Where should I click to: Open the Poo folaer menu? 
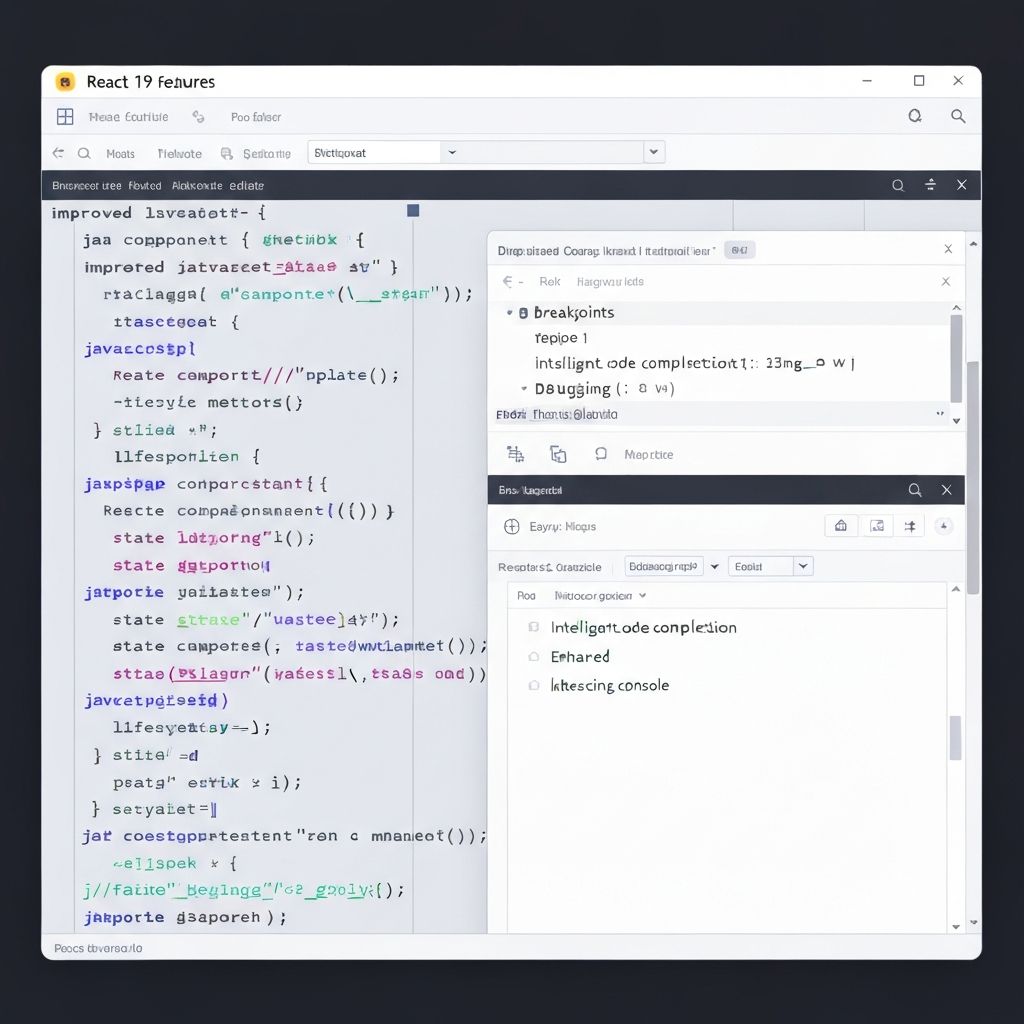(x=256, y=117)
